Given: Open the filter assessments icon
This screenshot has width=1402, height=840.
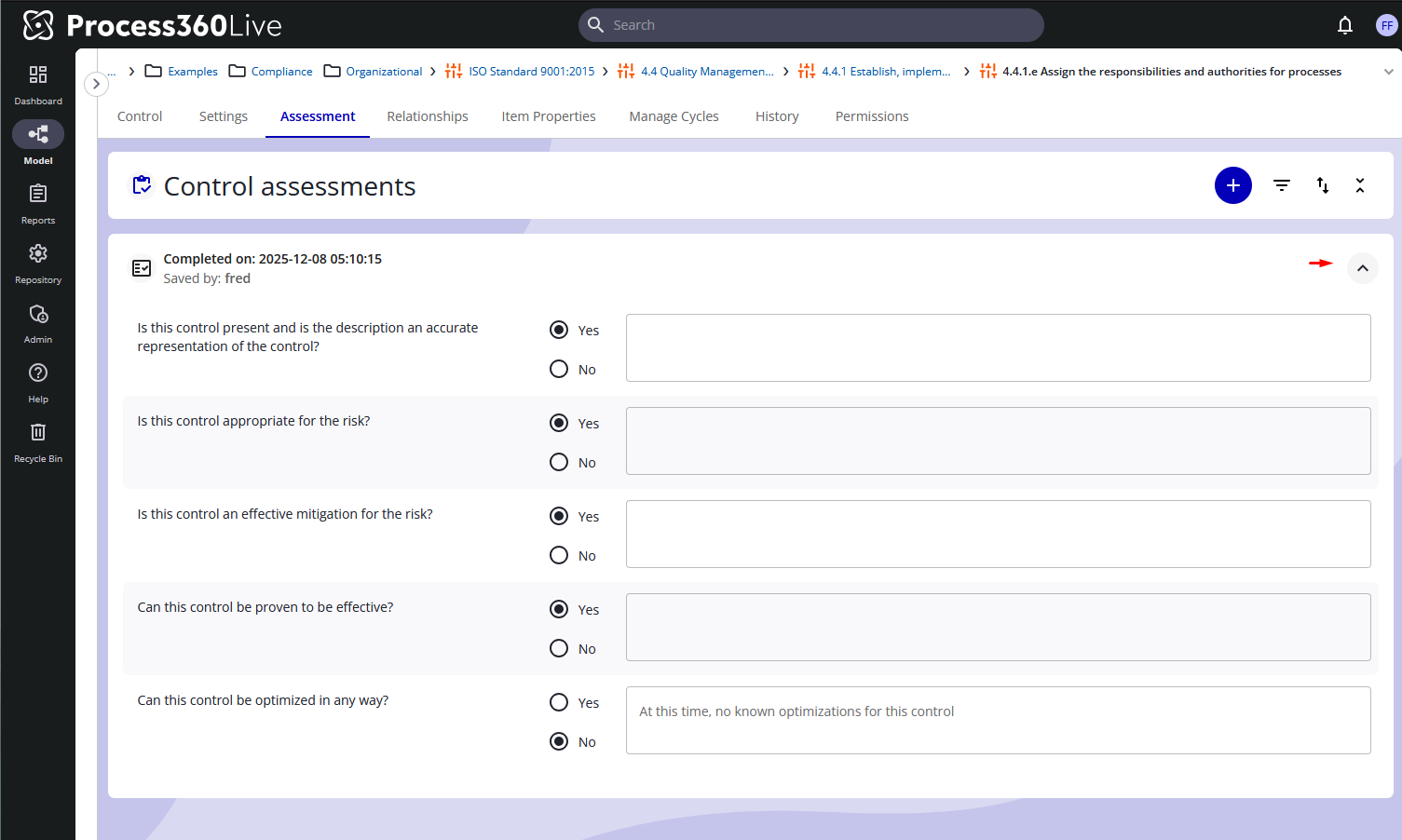Looking at the screenshot, I should click(1282, 185).
